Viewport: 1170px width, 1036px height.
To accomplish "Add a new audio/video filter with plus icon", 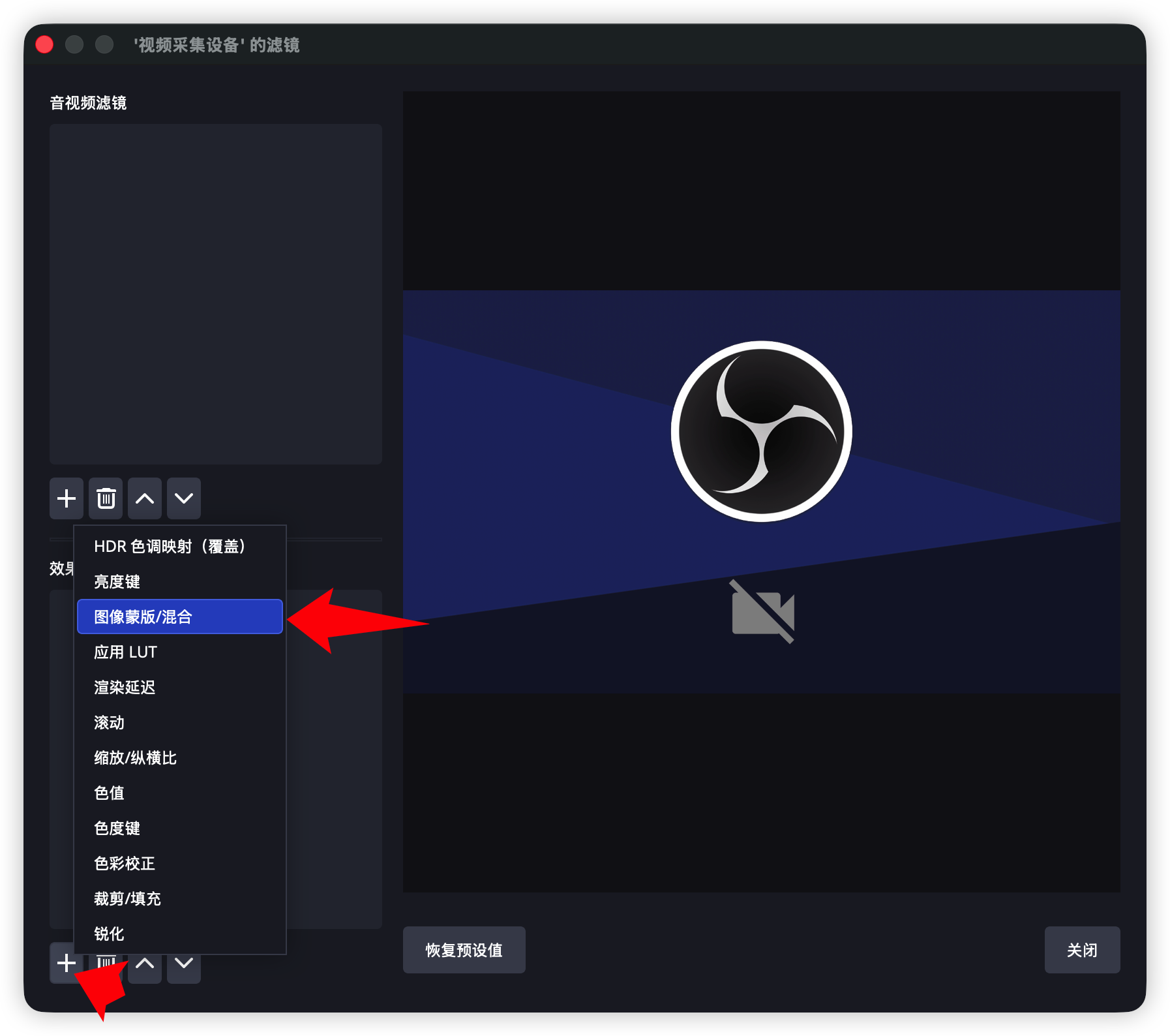I will pos(66,498).
